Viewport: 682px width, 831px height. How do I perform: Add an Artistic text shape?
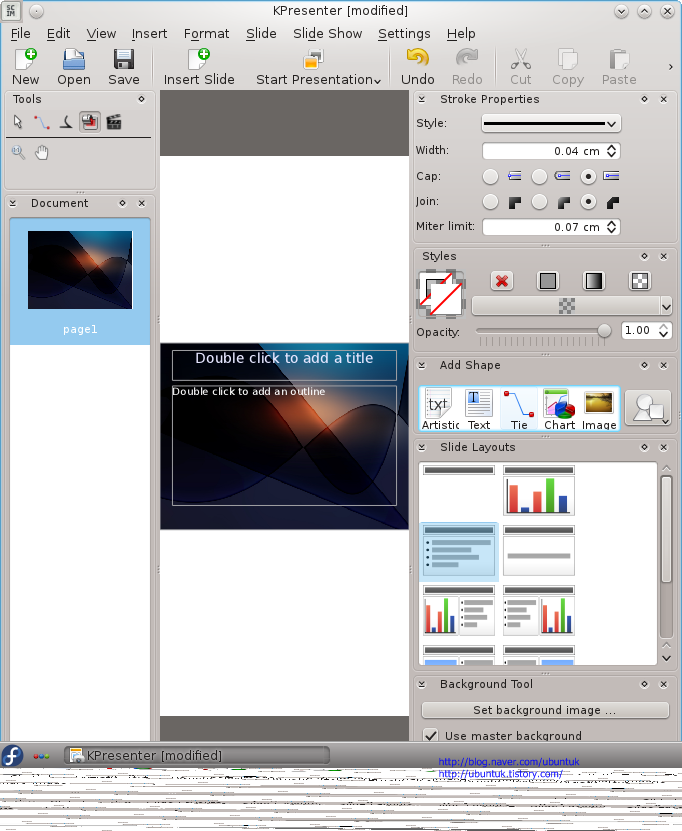(x=439, y=409)
